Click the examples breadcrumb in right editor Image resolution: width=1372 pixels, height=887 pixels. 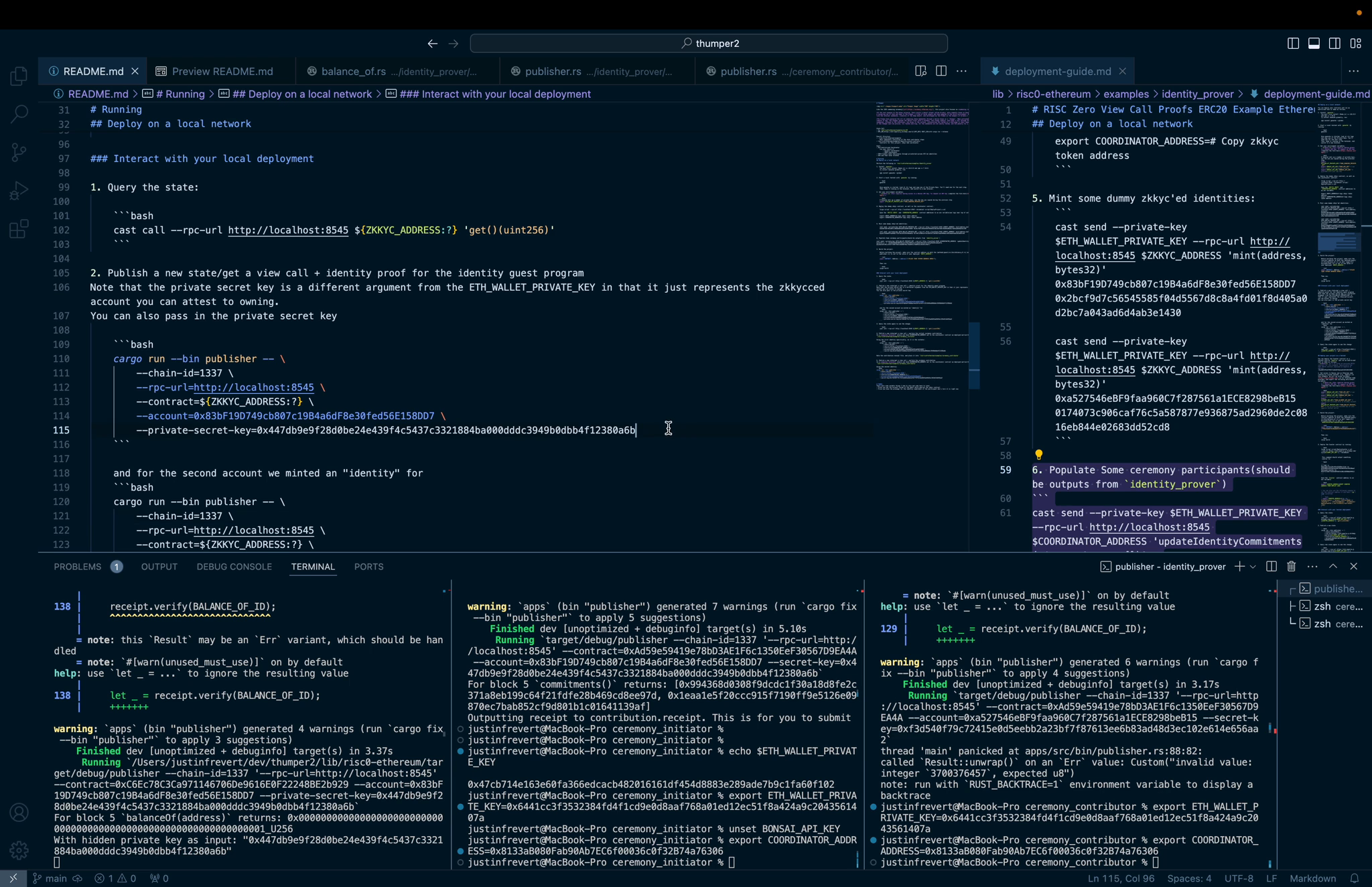coord(1126,94)
